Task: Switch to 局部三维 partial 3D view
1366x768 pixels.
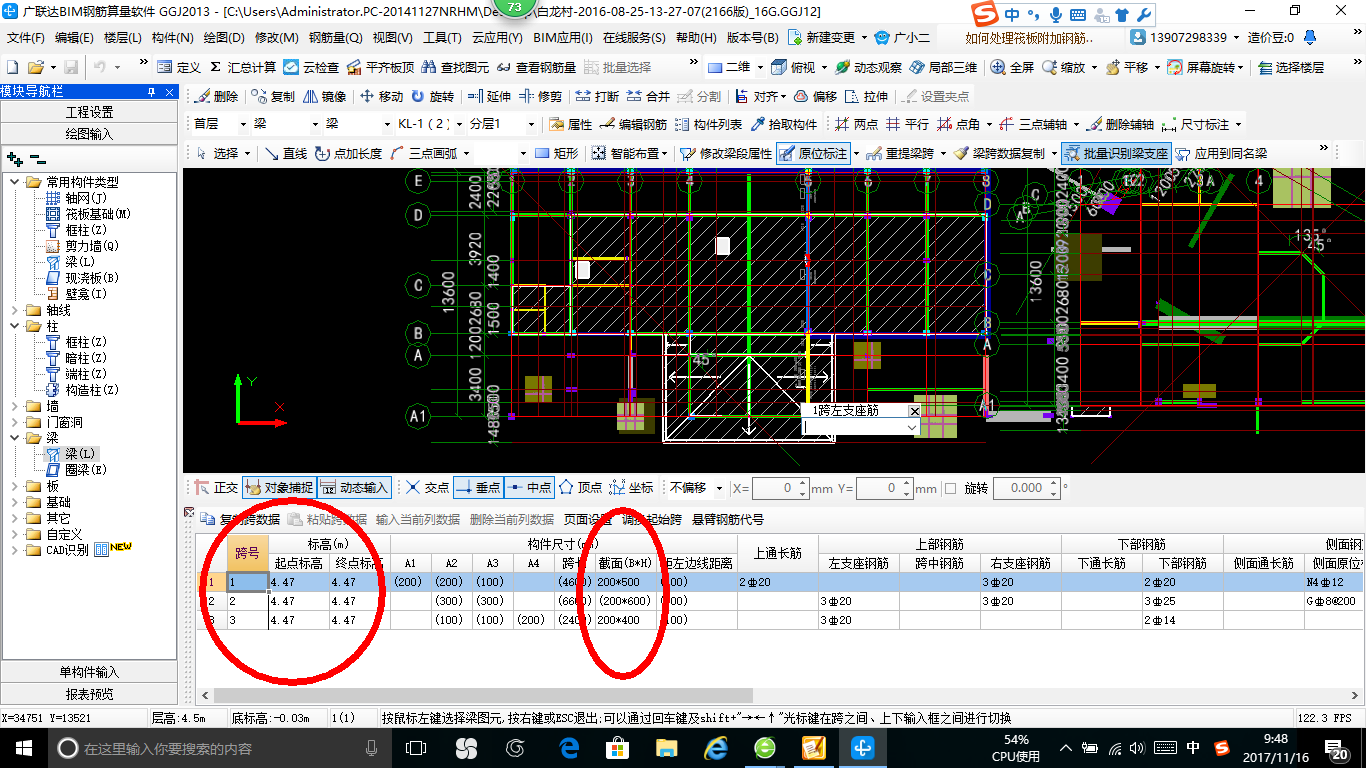Action: (943, 67)
